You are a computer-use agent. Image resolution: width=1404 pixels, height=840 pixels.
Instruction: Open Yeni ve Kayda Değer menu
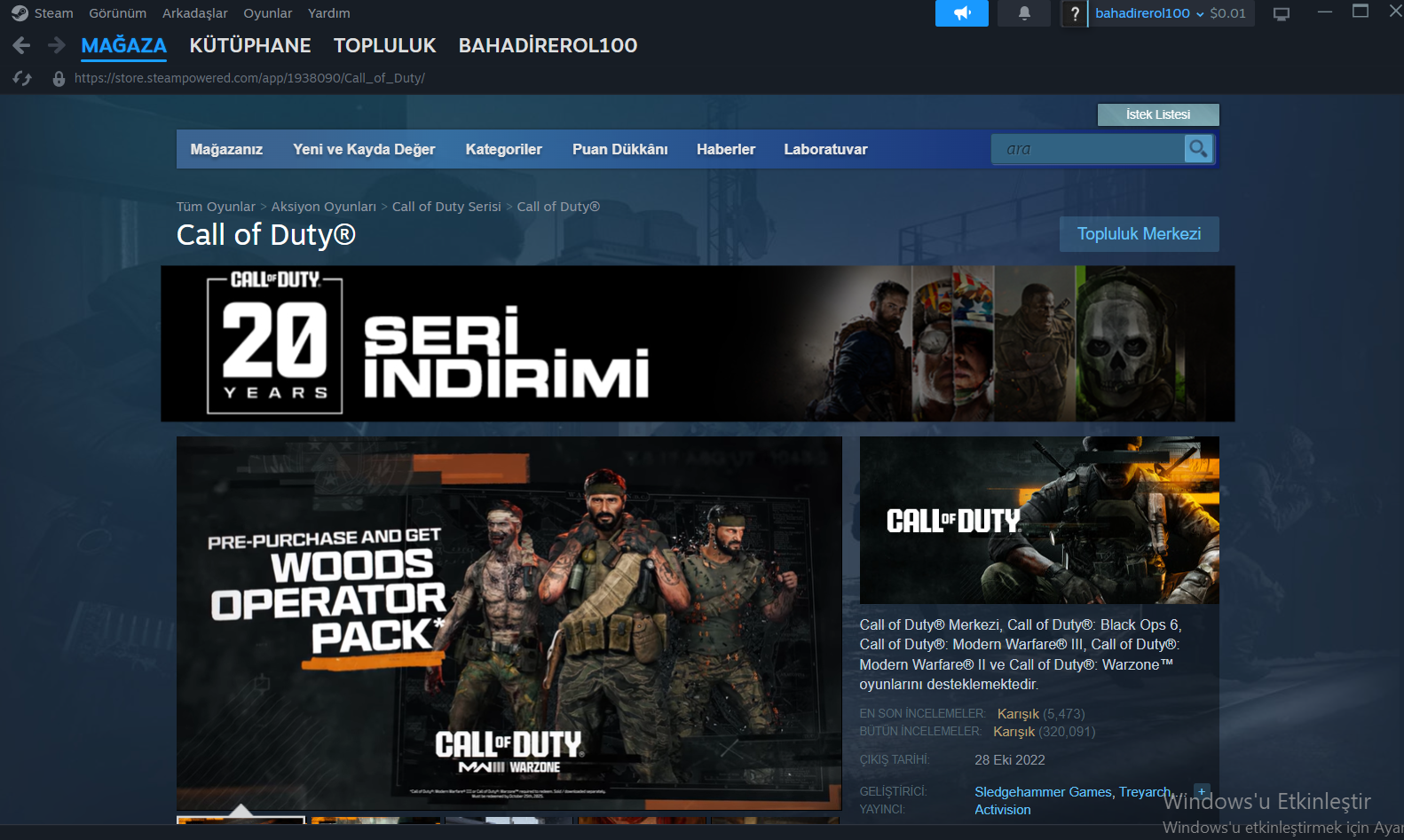(x=364, y=149)
